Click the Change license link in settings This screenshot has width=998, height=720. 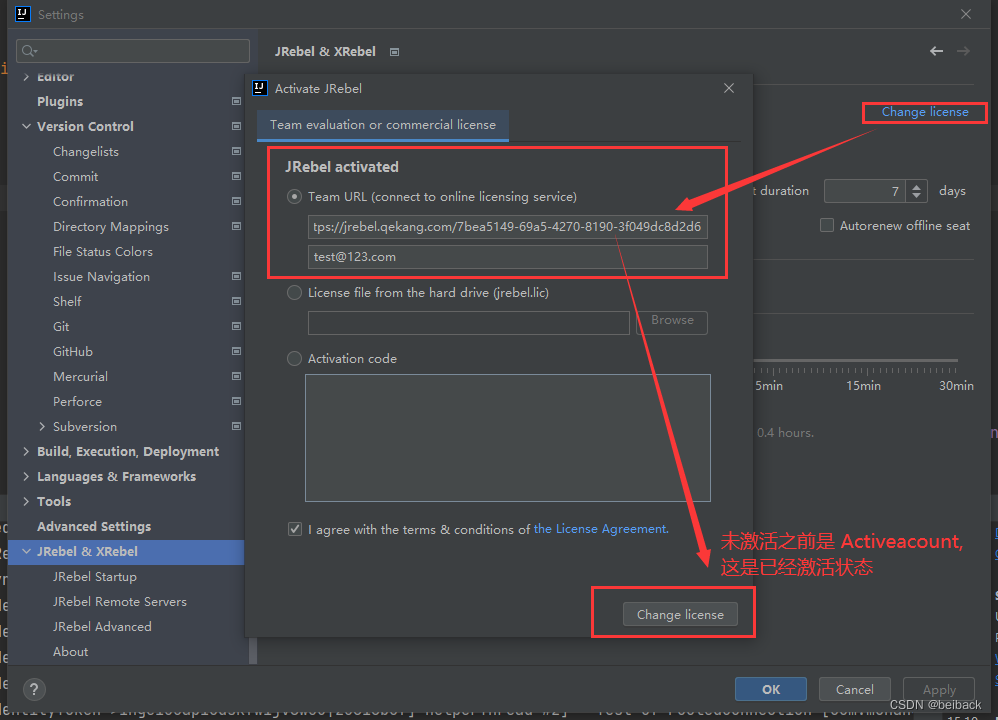tap(925, 112)
